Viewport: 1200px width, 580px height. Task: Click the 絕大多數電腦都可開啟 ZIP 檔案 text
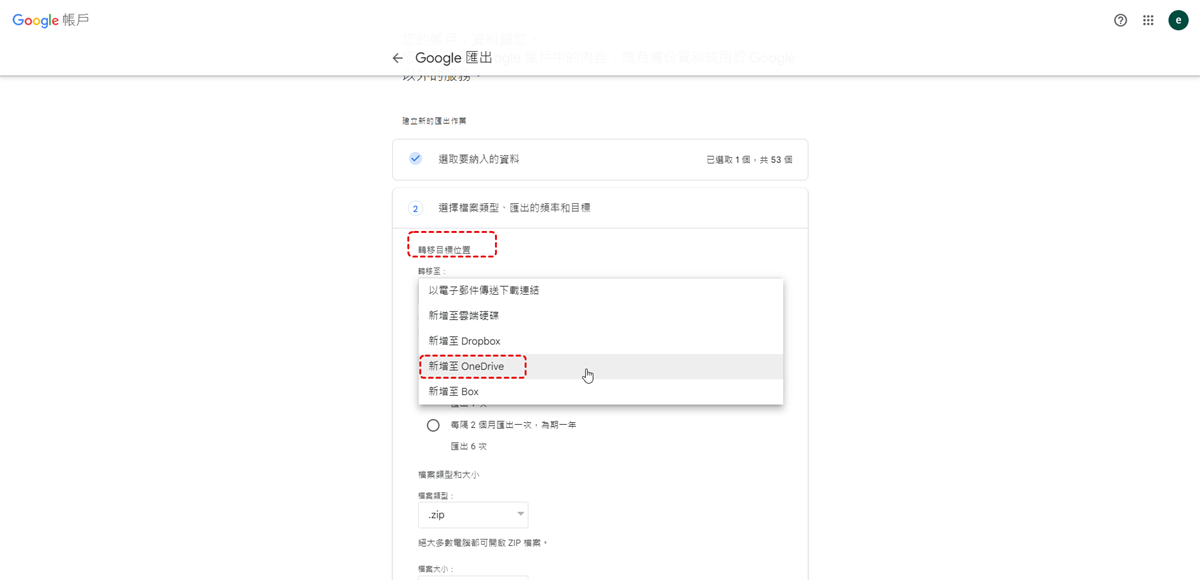pyautogui.click(x=483, y=543)
